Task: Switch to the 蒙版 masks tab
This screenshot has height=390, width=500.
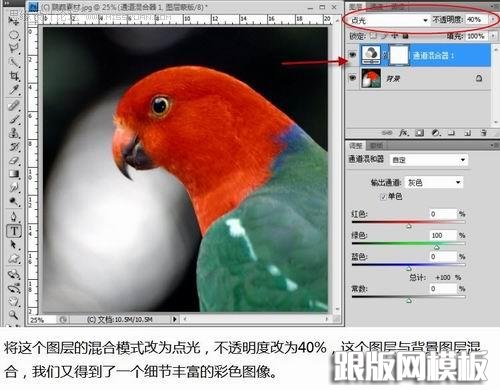Action: 376,146
